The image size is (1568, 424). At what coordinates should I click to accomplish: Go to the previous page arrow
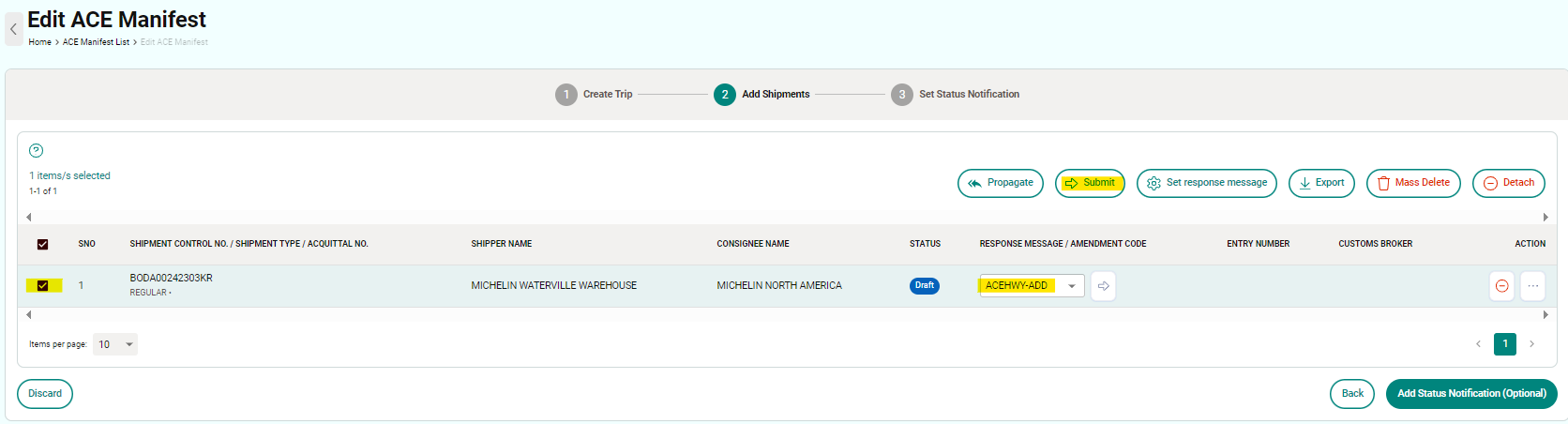[1478, 344]
